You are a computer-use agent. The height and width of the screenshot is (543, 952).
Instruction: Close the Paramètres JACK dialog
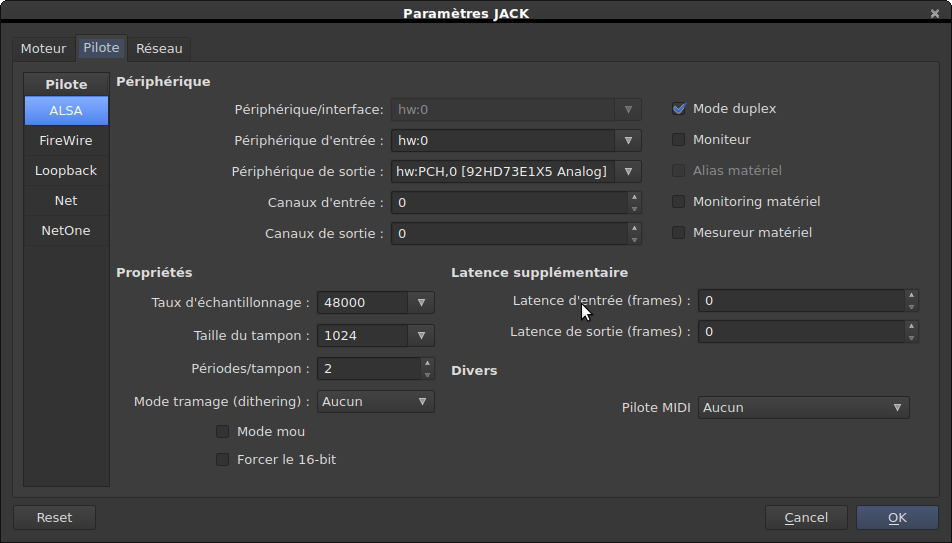coord(934,13)
